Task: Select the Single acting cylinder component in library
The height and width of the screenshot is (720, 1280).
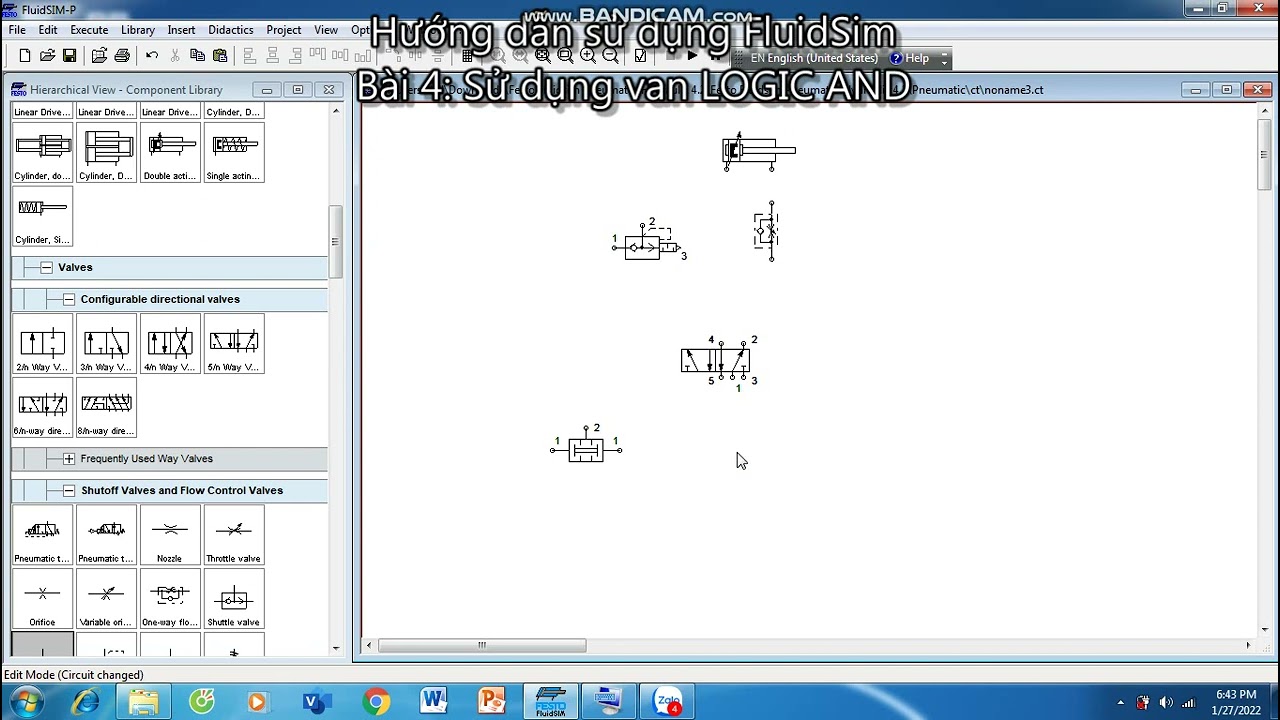Action: pyautogui.click(x=234, y=152)
